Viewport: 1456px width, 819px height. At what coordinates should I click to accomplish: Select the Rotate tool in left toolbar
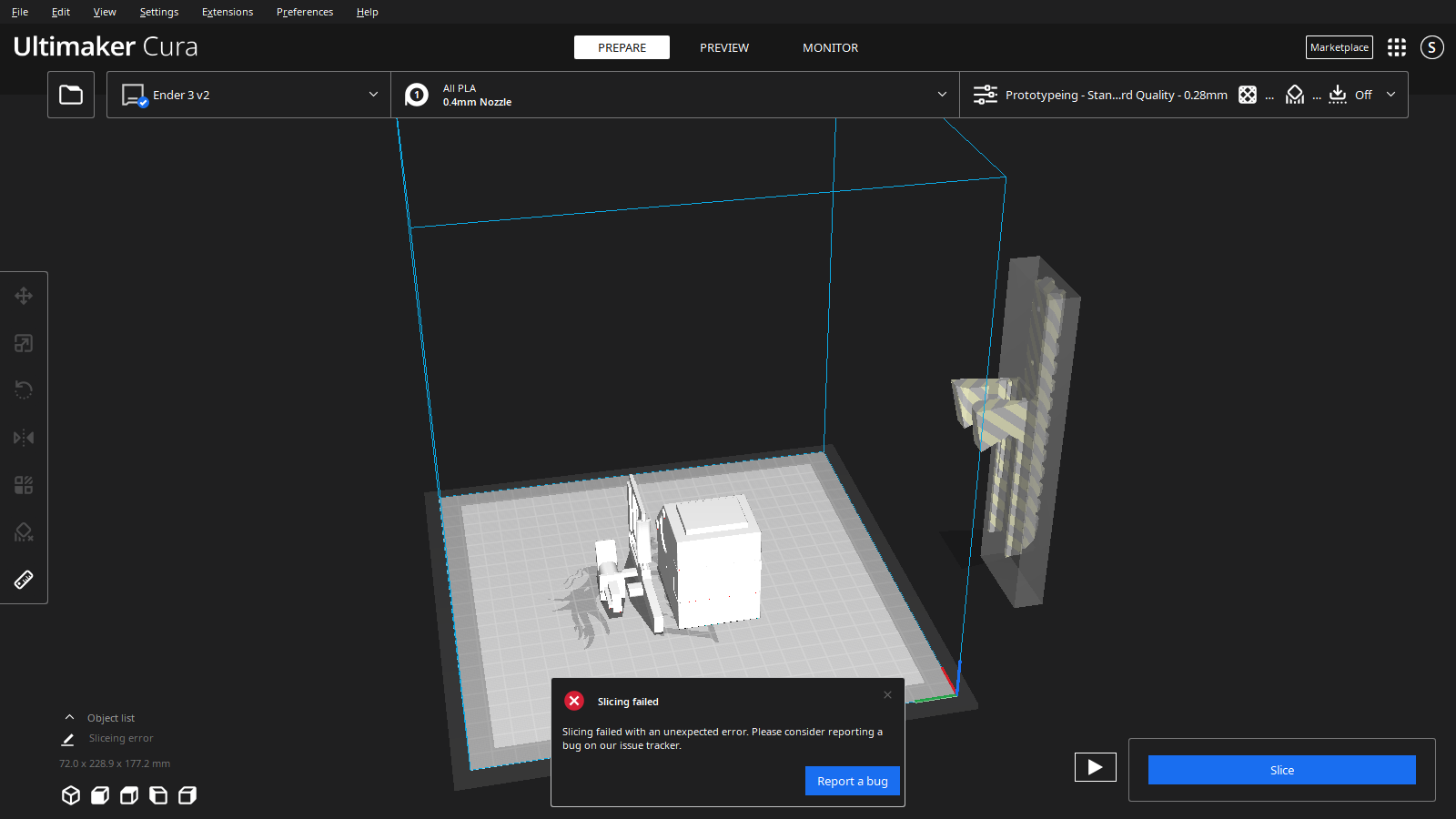[x=24, y=390]
